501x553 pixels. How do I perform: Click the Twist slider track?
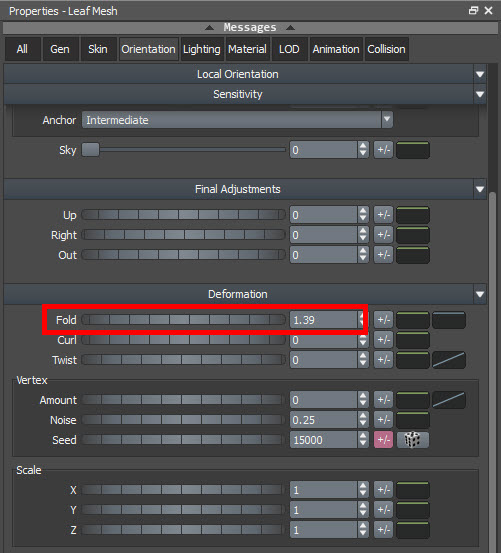coord(184,360)
